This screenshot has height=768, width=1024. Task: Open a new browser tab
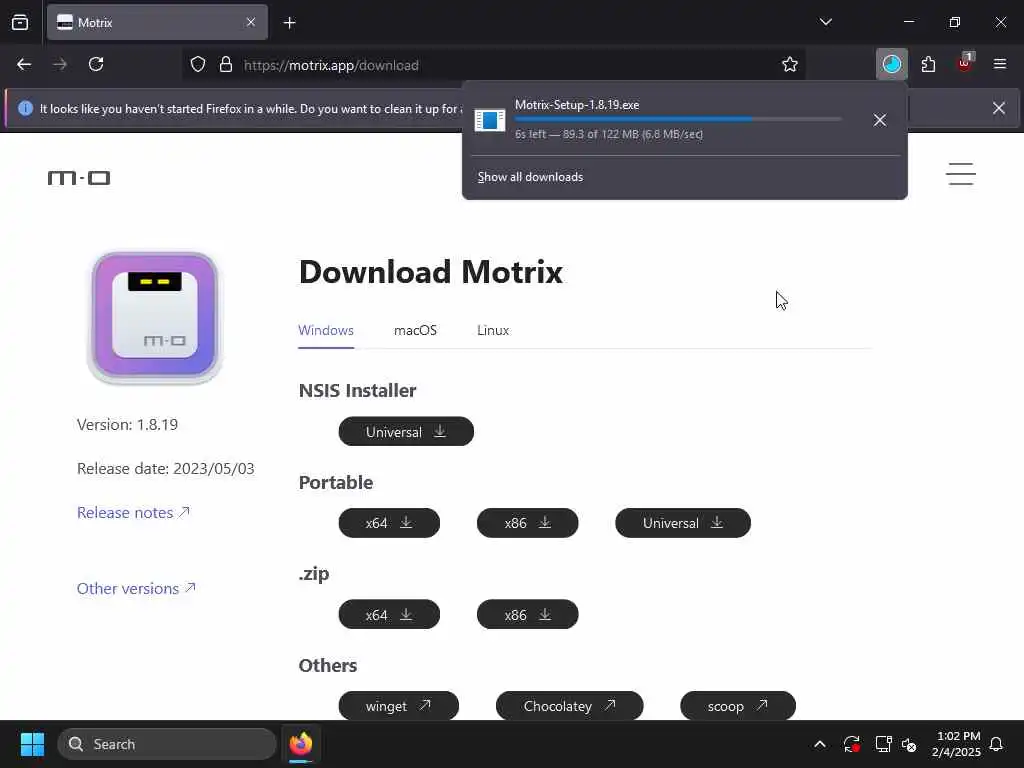click(290, 23)
